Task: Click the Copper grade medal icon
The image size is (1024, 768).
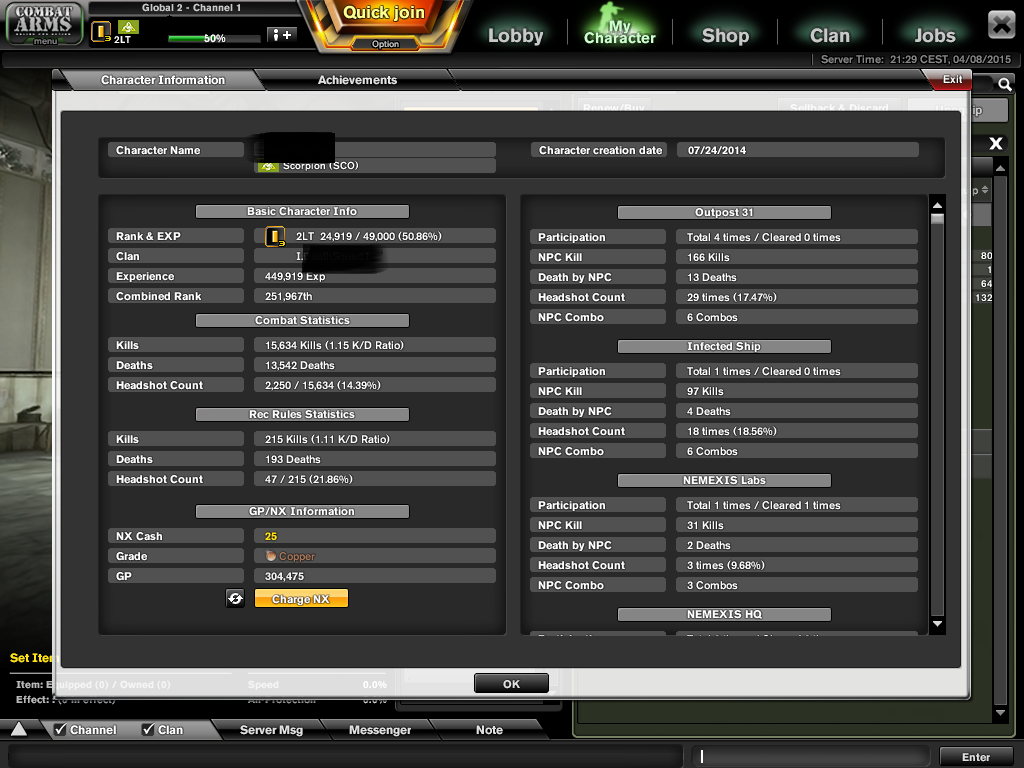Action: tap(270, 556)
